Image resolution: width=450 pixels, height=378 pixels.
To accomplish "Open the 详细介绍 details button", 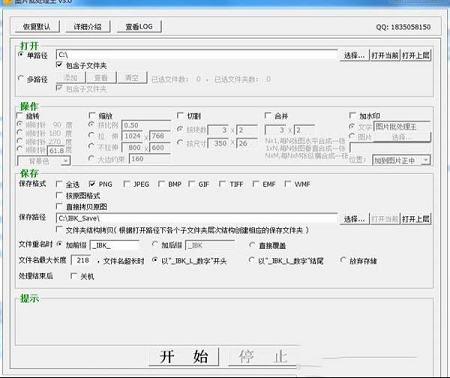I will pos(87,27).
